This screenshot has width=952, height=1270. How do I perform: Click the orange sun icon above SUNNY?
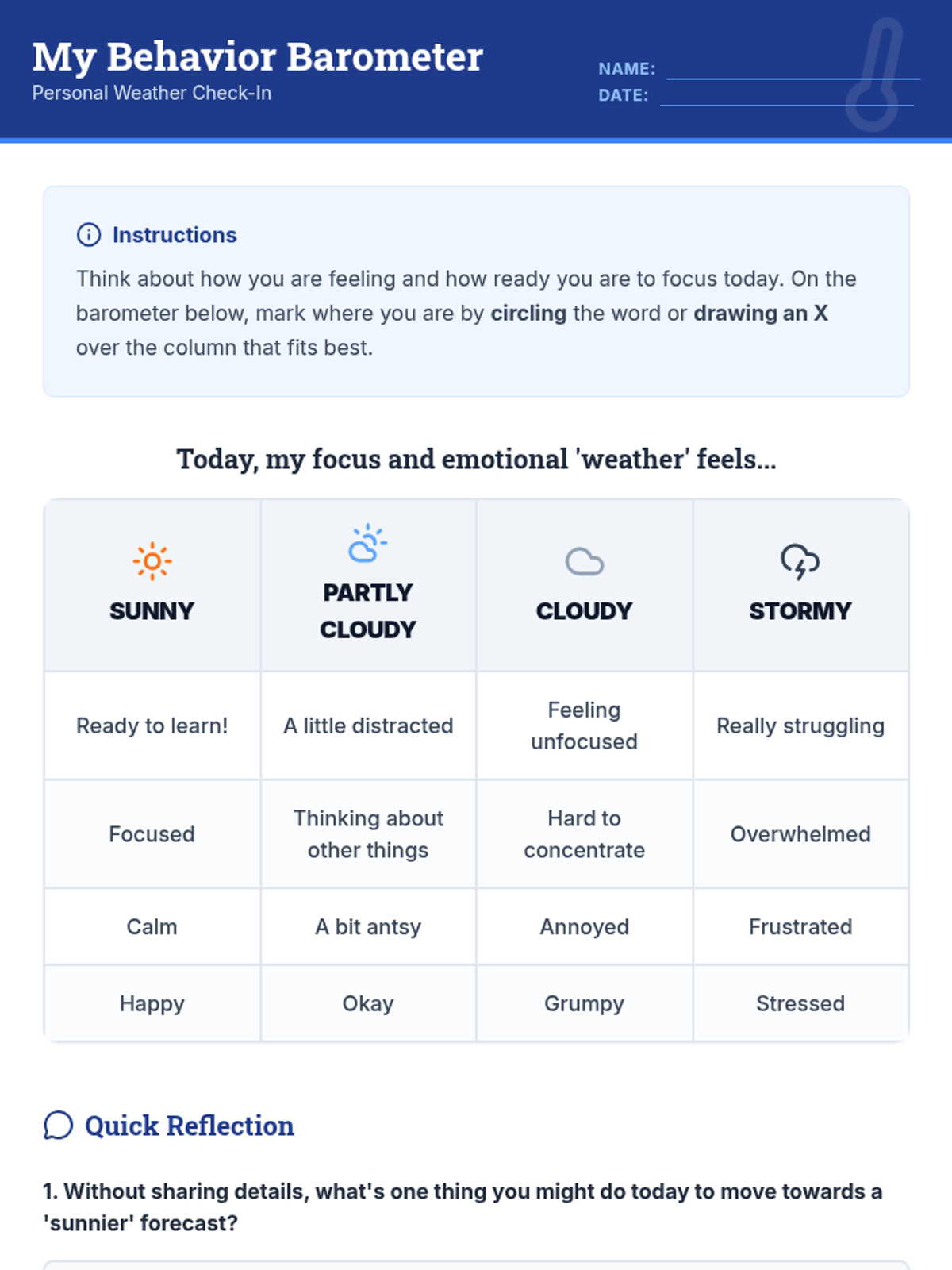click(x=152, y=562)
